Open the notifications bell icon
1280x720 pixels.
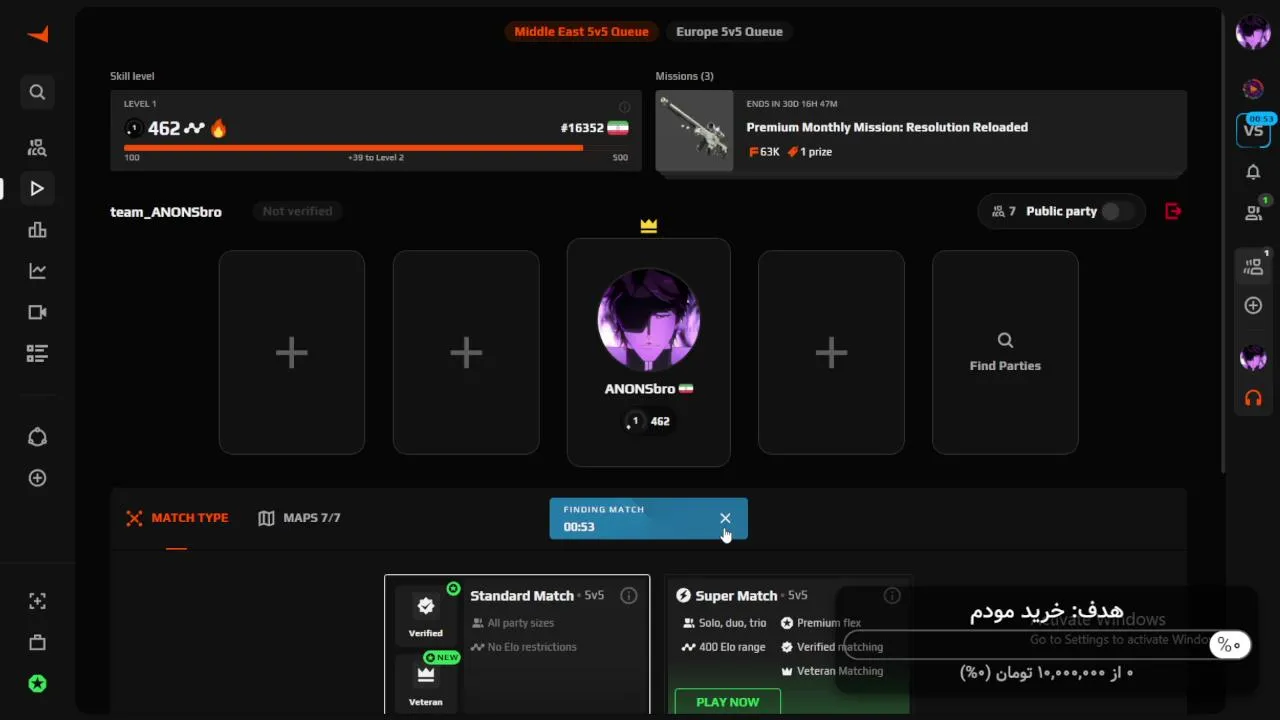click(x=1253, y=172)
